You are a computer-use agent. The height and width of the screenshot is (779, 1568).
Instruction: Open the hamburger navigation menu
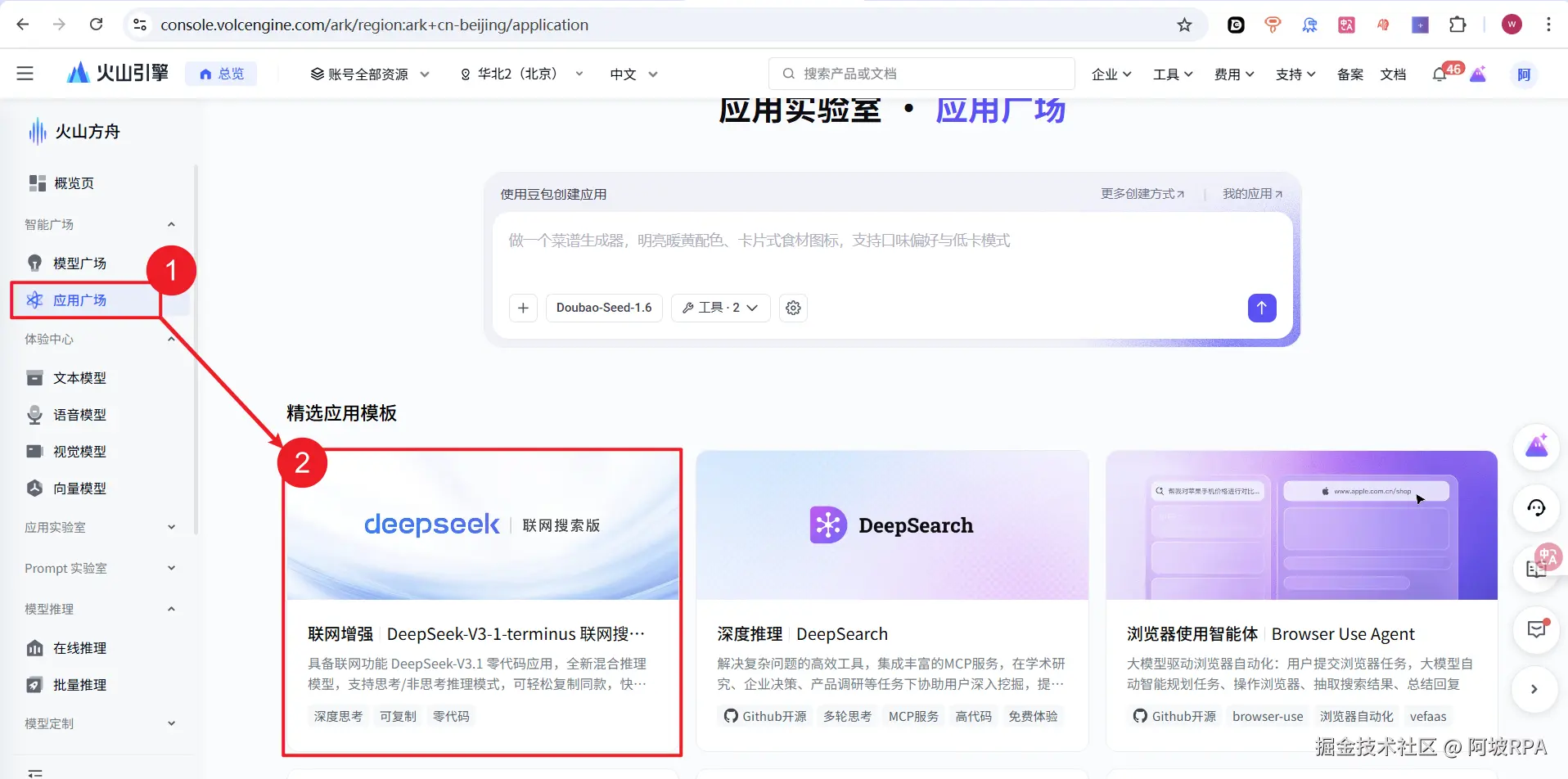pyautogui.click(x=25, y=74)
